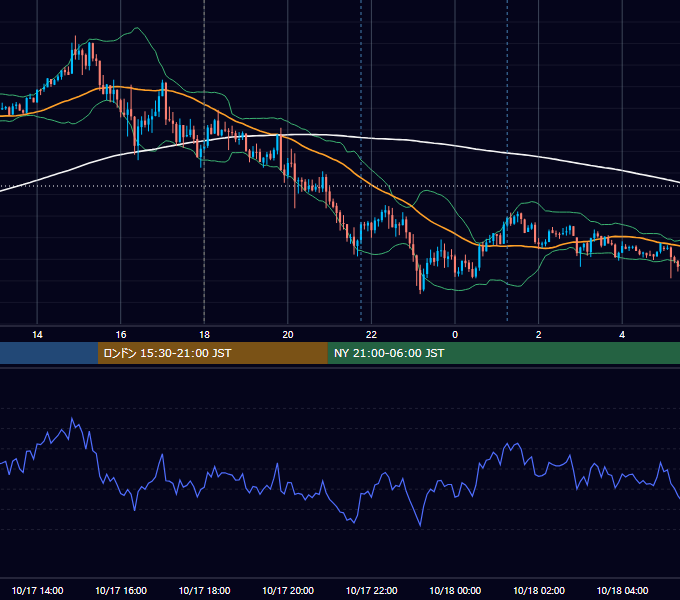Click the 10/17 20:00 time label
This screenshot has height=600, width=680.
(288, 590)
